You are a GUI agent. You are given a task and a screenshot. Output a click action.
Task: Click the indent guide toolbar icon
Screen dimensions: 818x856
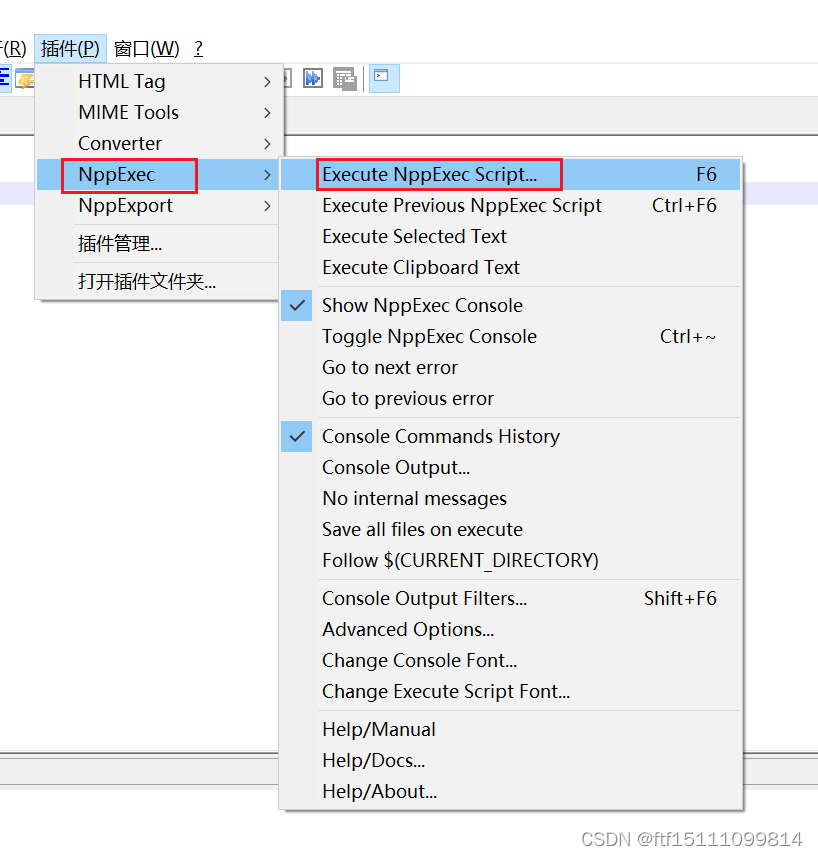click(5, 78)
